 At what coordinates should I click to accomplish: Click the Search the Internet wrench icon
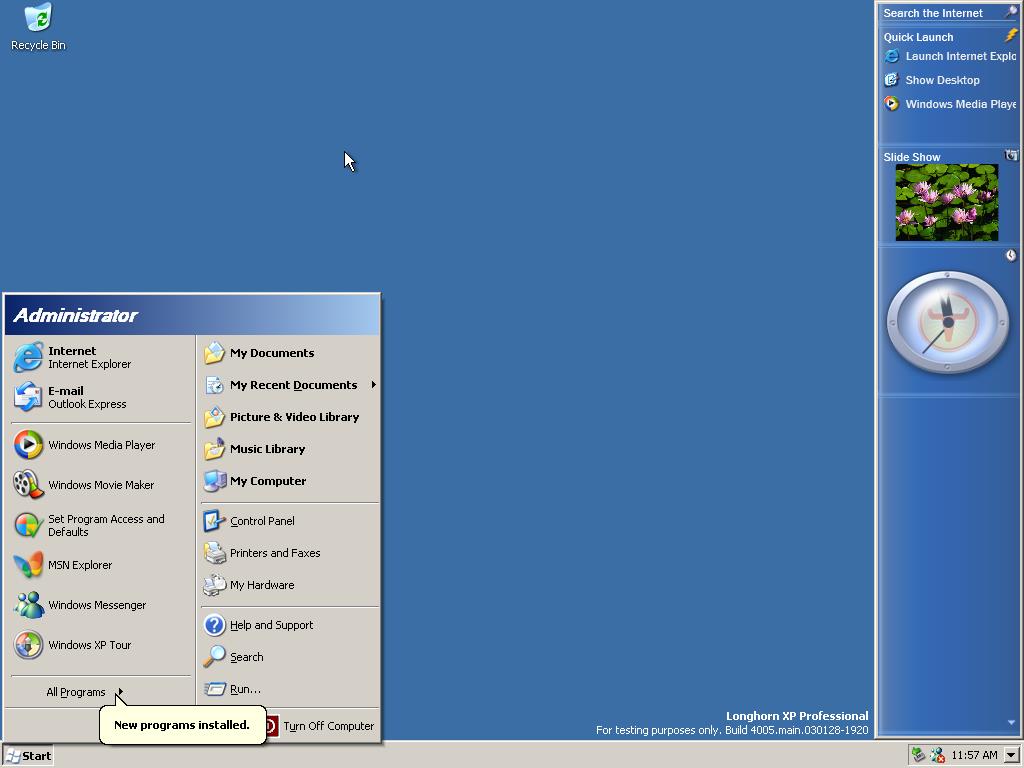tap(1011, 11)
